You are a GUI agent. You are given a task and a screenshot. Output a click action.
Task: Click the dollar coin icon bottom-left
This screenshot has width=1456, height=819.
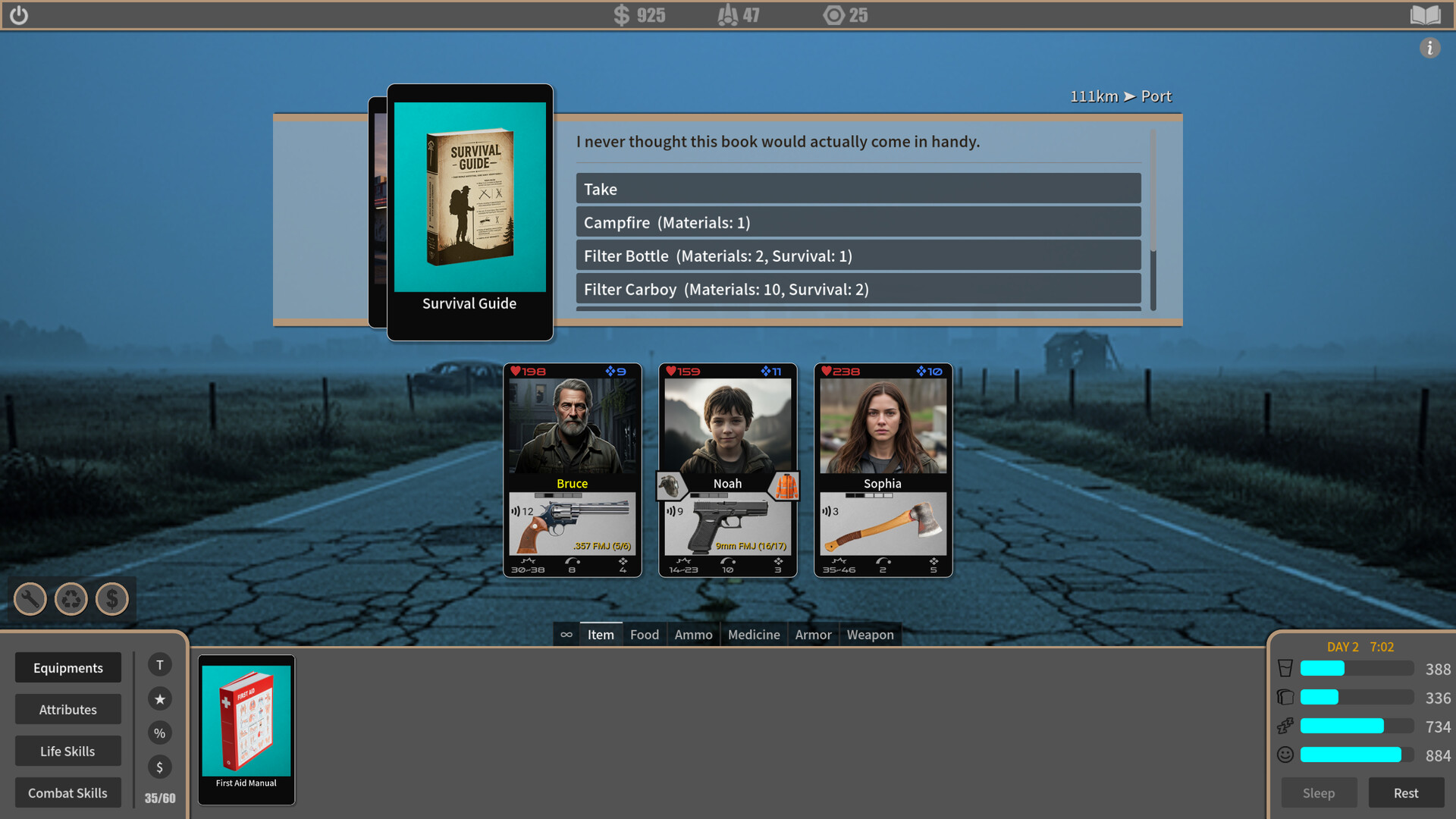(112, 599)
